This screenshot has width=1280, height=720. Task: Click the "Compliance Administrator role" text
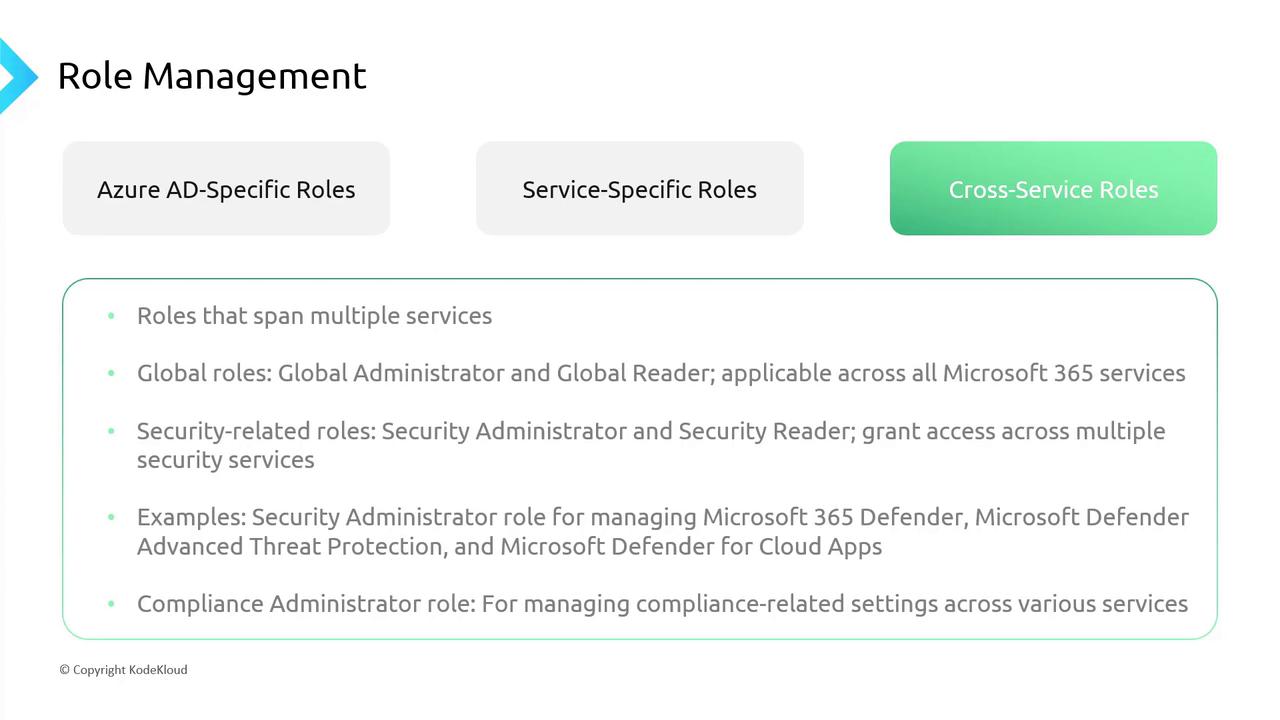click(308, 604)
